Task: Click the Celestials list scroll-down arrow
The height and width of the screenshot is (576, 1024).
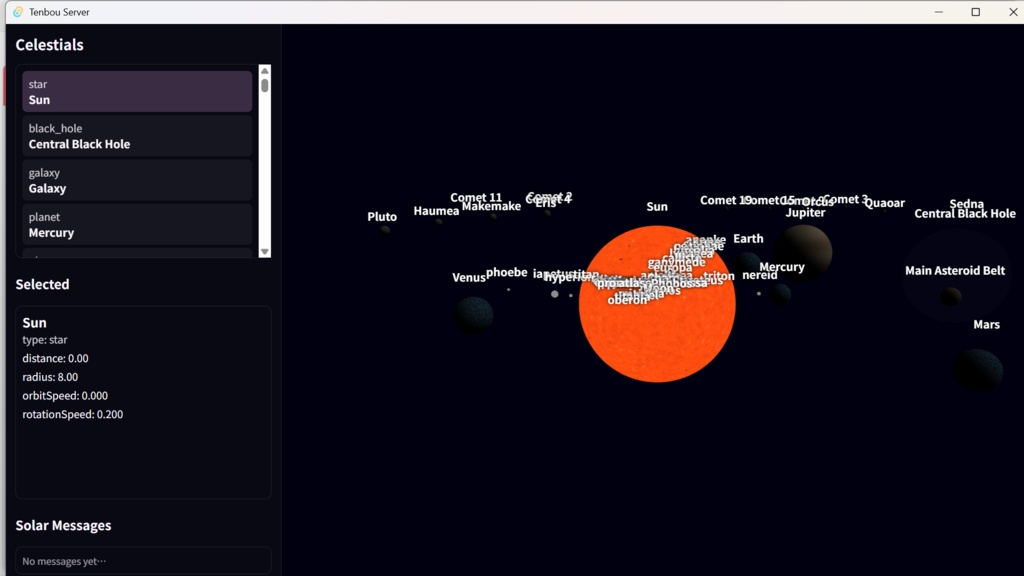Action: point(264,251)
